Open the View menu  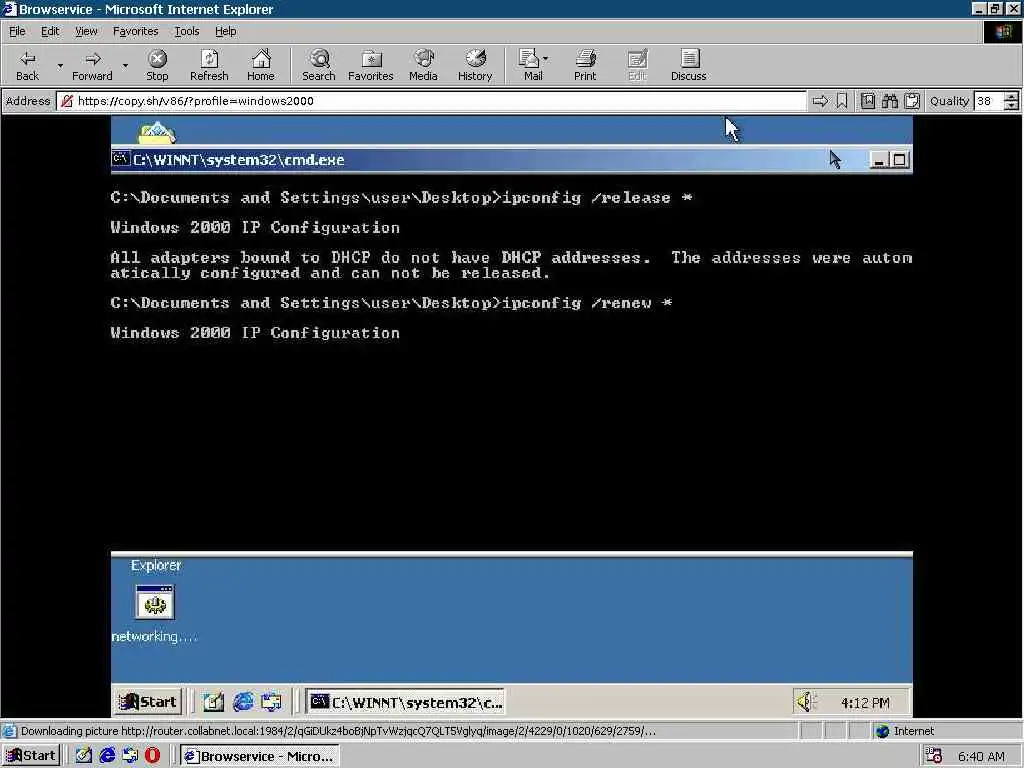pyautogui.click(x=86, y=31)
